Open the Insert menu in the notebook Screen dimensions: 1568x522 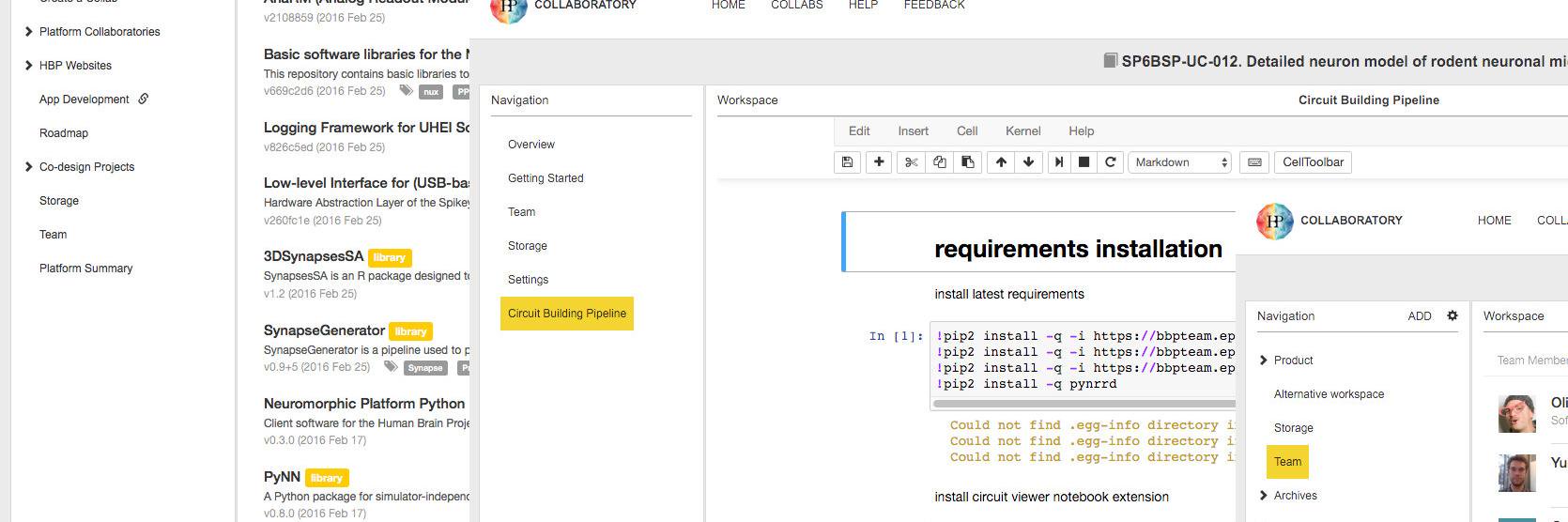click(x=913, y=131)
